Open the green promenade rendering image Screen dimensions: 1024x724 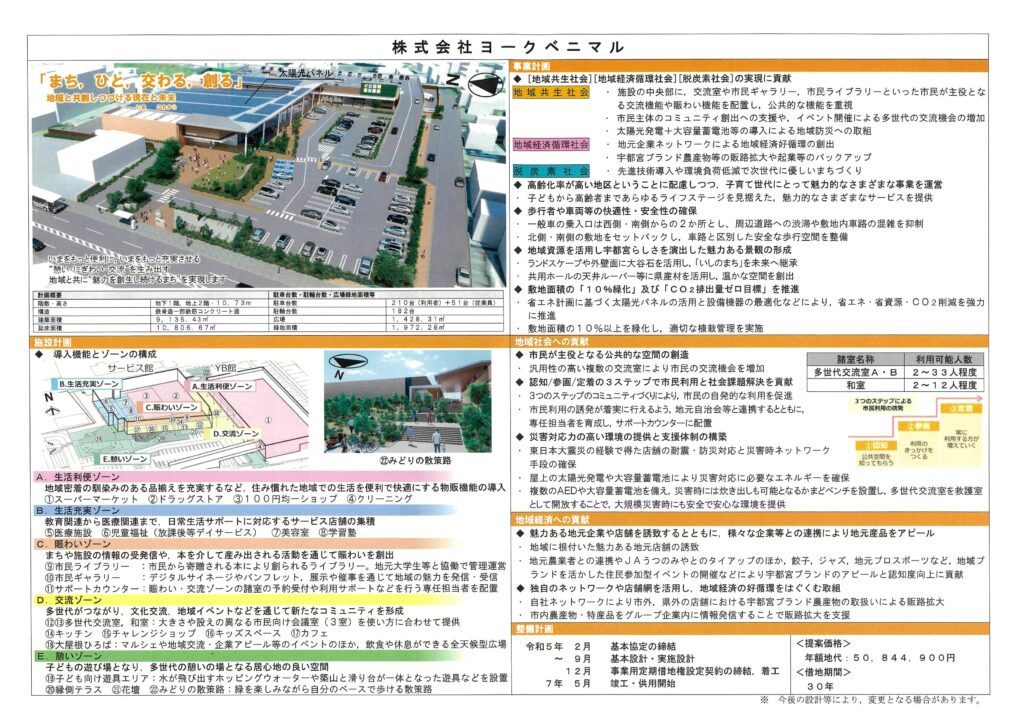(408, 402)
